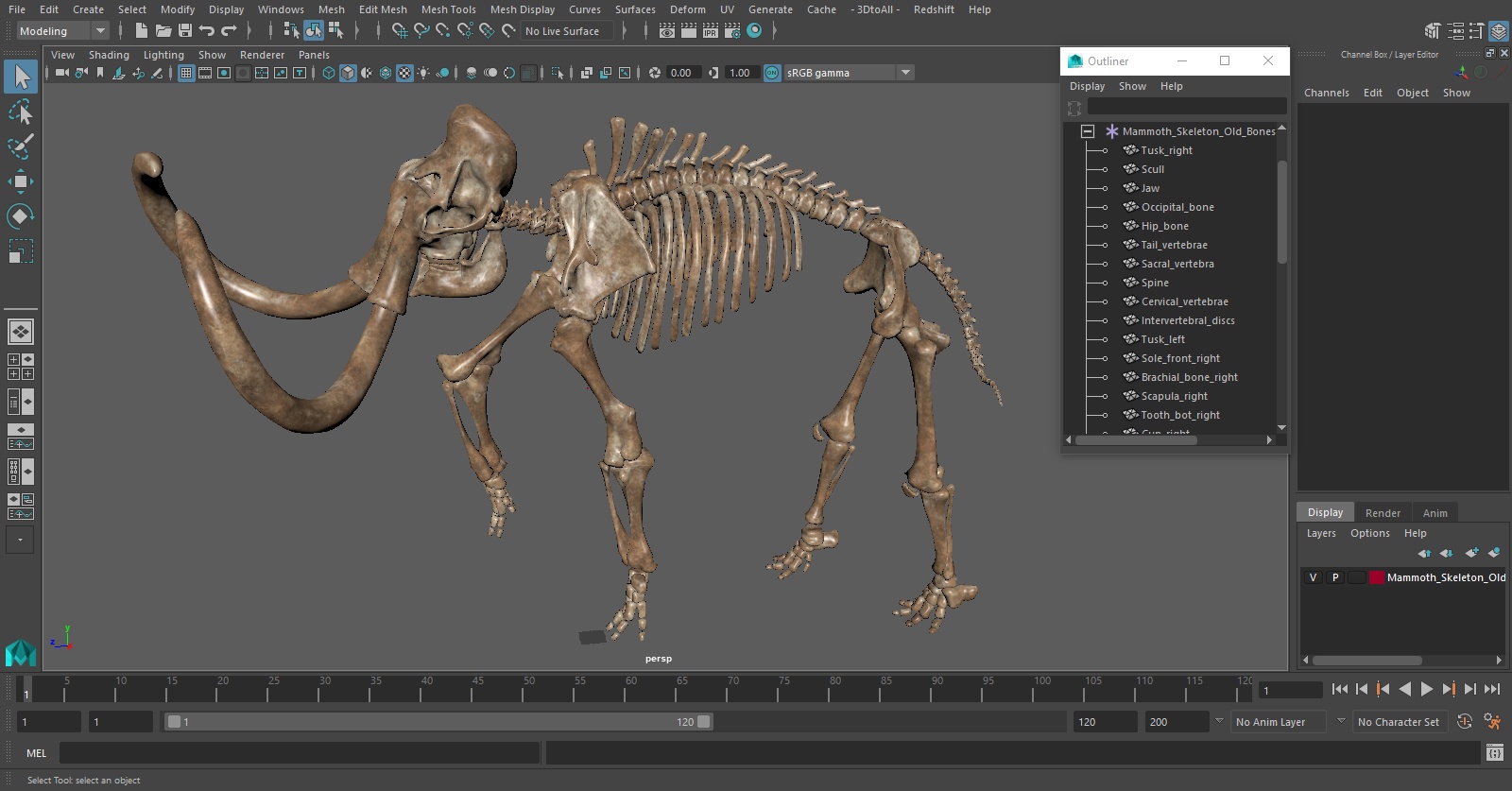The width and height of the screenshot is (1512, 791).
Task: Collapse Mammoth_Skeleton_Old_Bones group in Outliner
Action: [1088, 131]
